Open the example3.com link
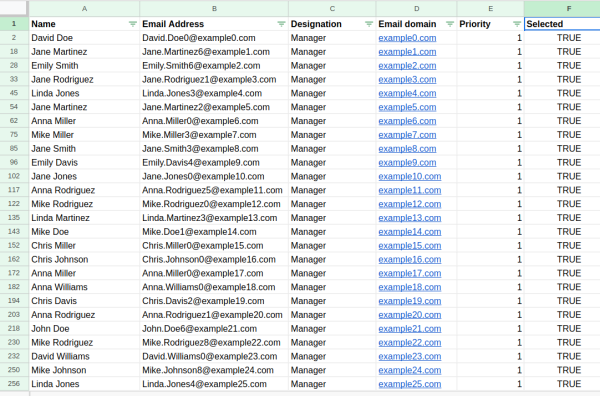This screenshot has height=396, width=600. tap(407, 79)
